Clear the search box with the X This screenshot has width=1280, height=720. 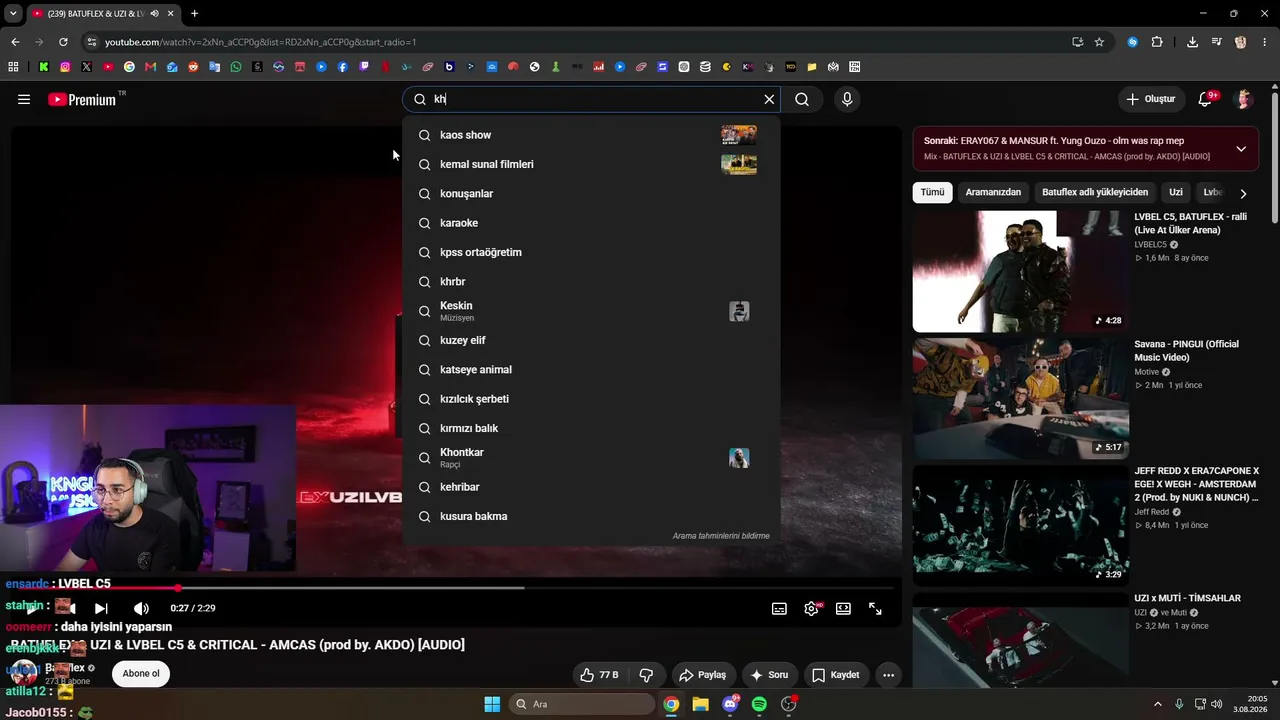[769, 99]
